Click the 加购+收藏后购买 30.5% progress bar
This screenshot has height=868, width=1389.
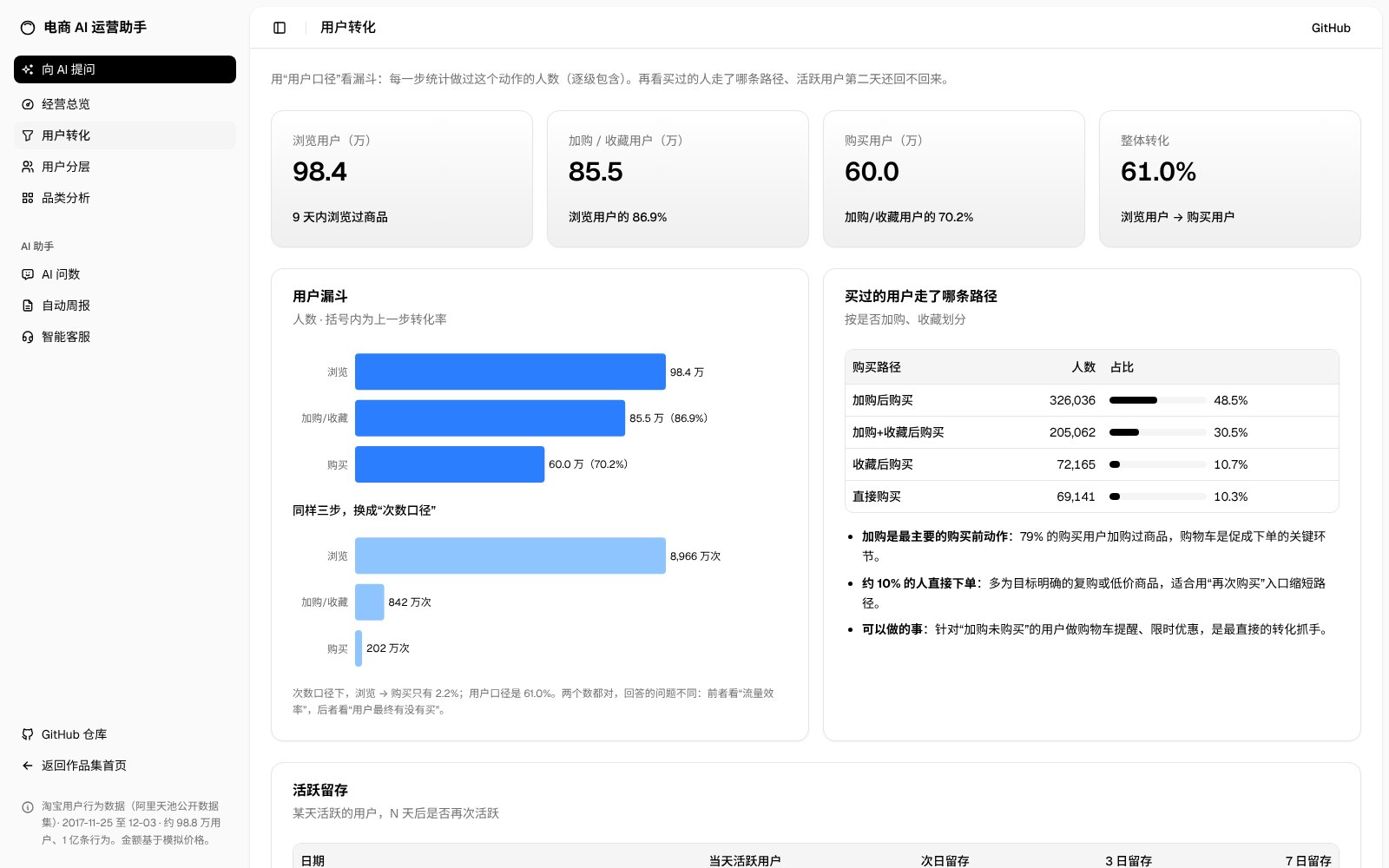pos(1158,432)
